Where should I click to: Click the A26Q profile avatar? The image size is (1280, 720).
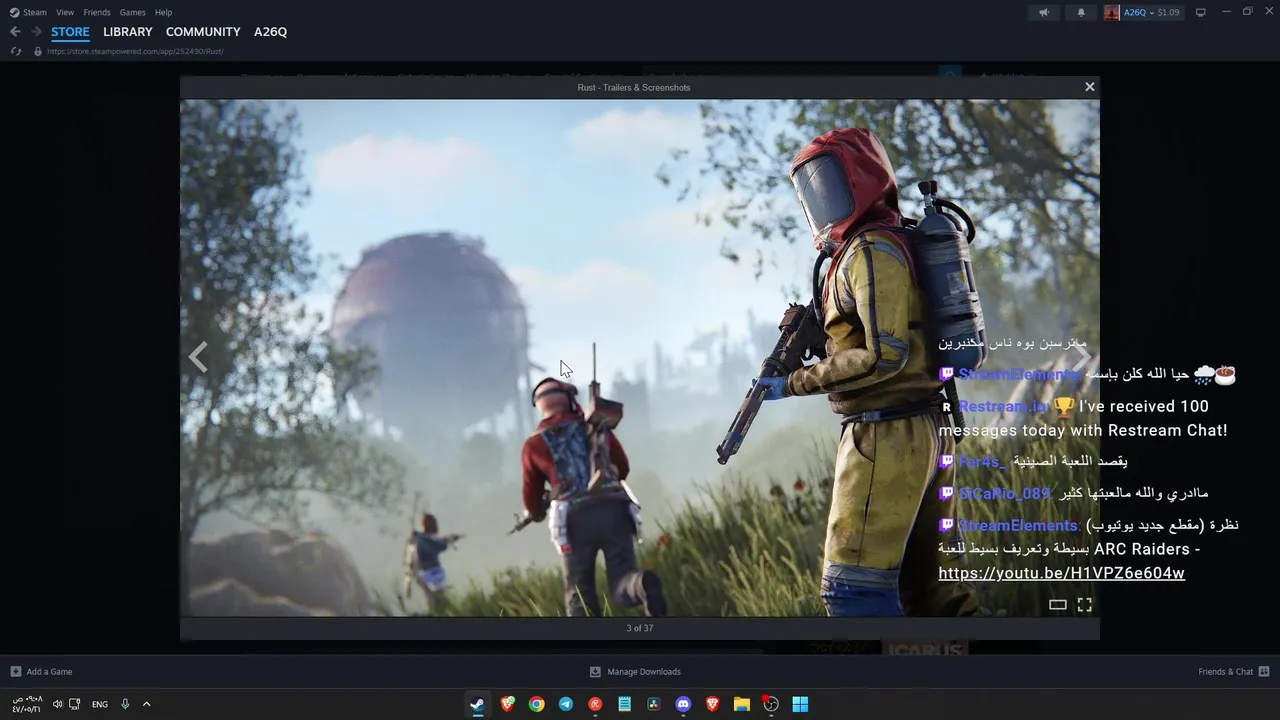(x=1112, y=12)
